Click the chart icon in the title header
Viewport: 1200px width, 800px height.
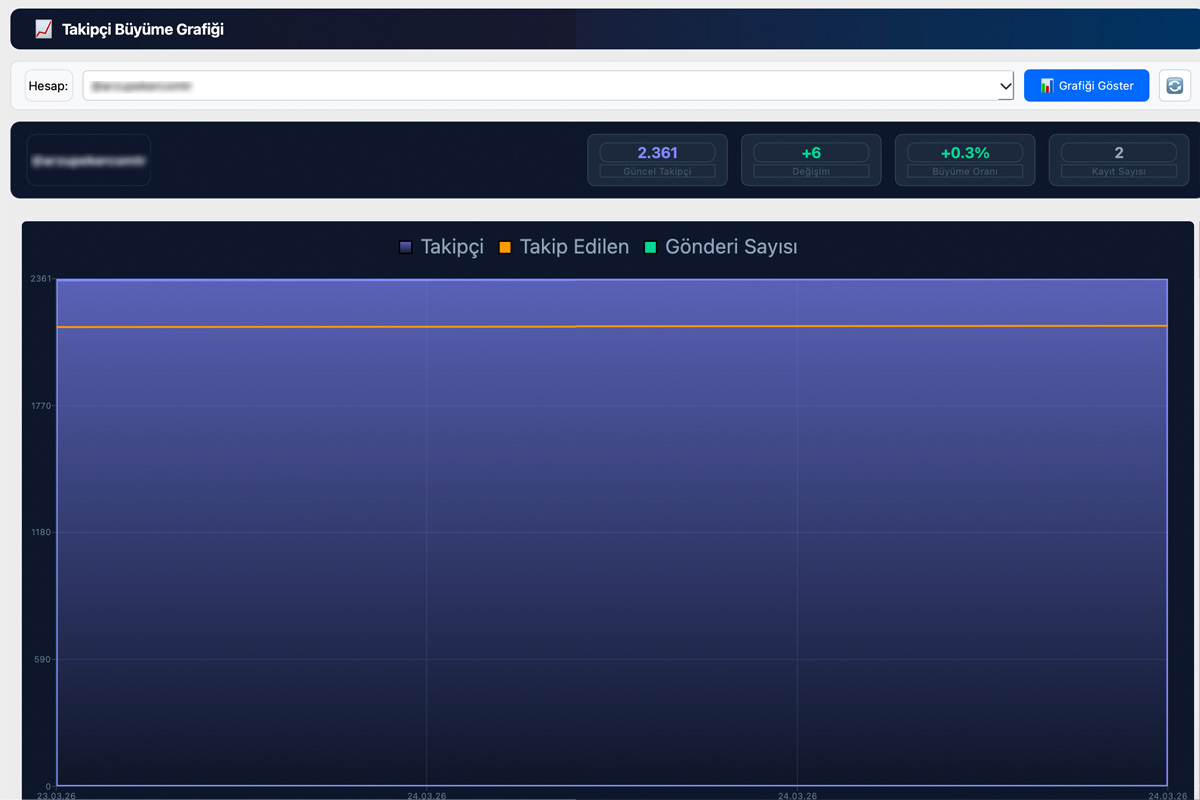tap(43, 29)
